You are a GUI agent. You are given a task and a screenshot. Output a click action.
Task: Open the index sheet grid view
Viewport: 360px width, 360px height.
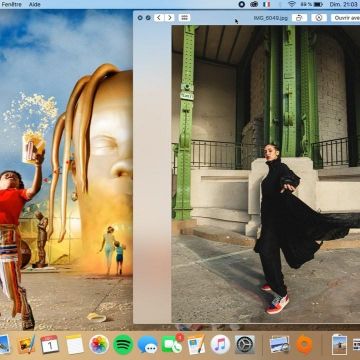(x=184, y=18)
